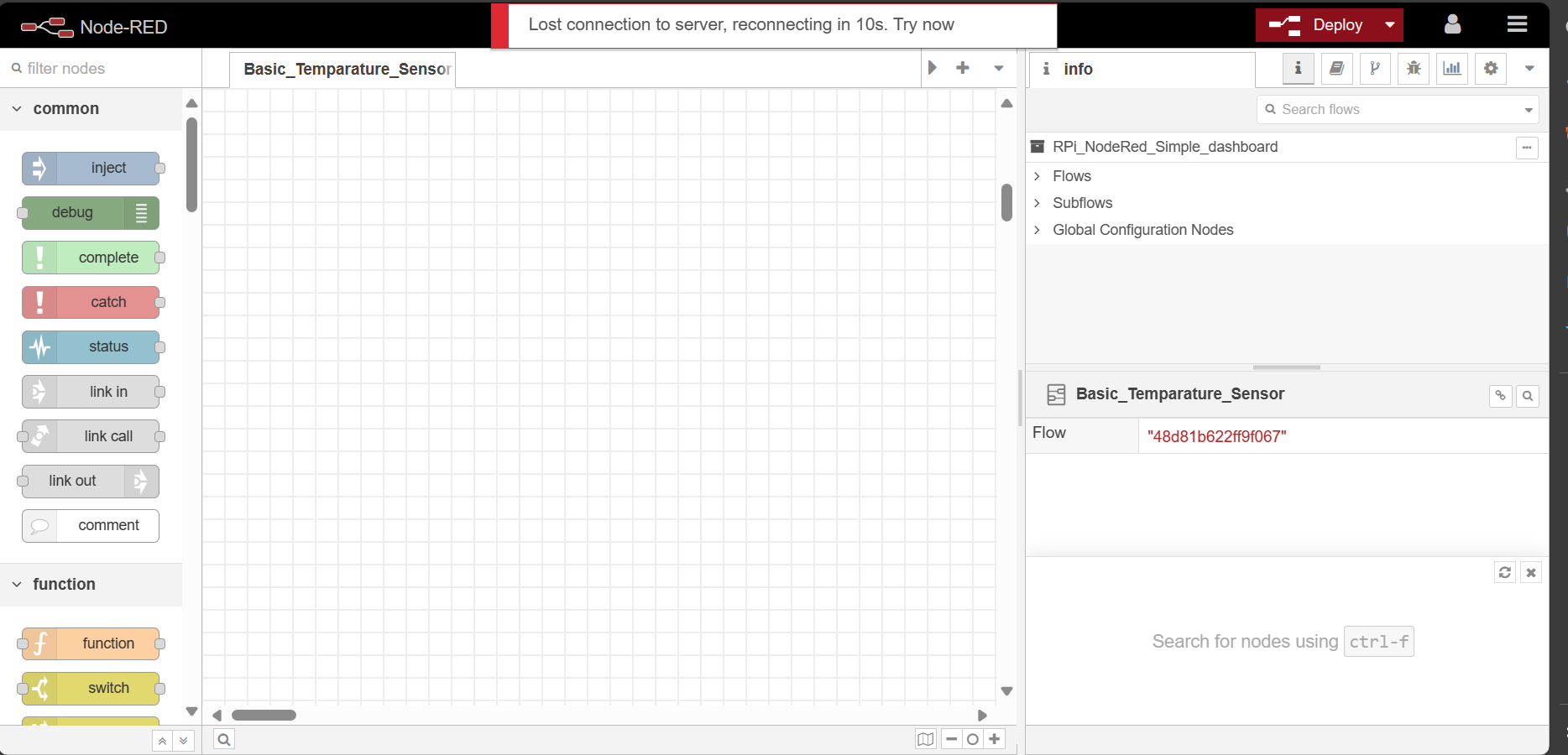Select the complete node in palette
The width and height of the screenshot is (1568, 755).
[x=91, y=258]
